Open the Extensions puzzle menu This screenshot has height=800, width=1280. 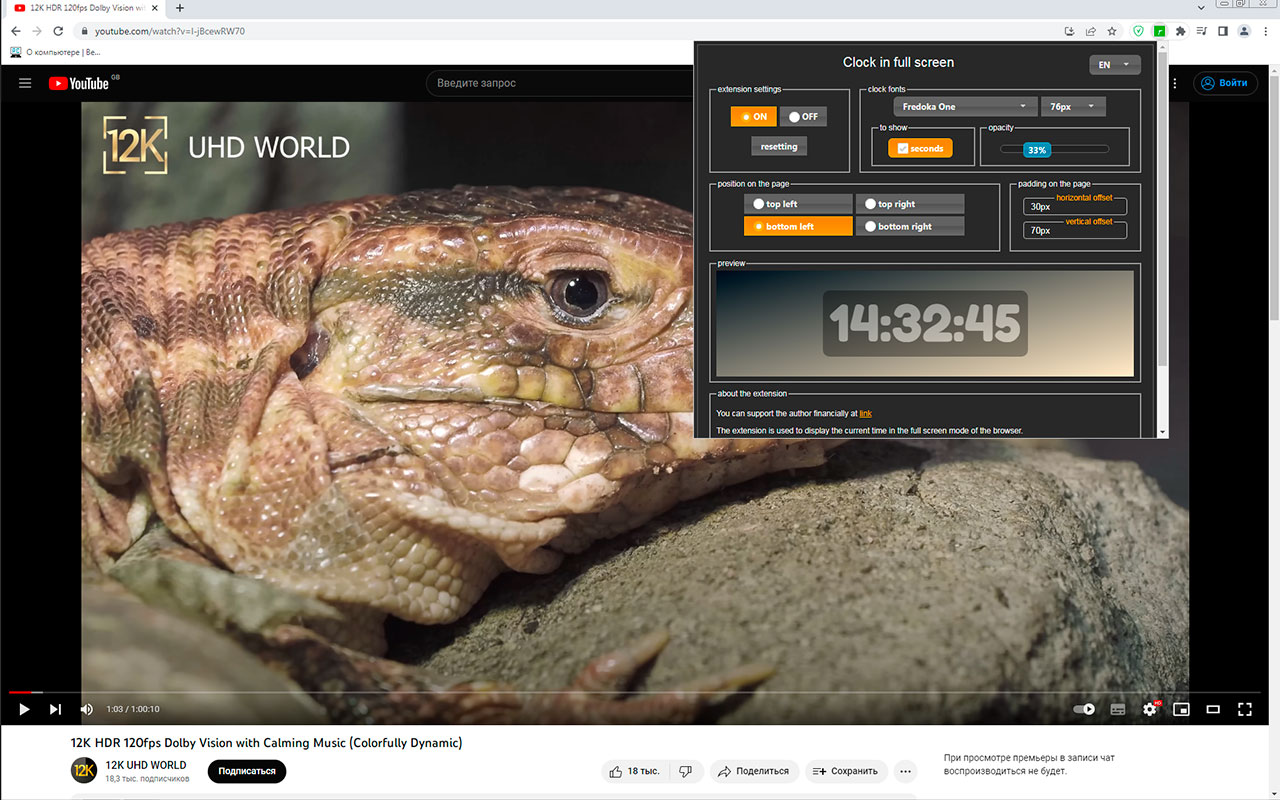pyautogui.click(x=1181, y=31)
